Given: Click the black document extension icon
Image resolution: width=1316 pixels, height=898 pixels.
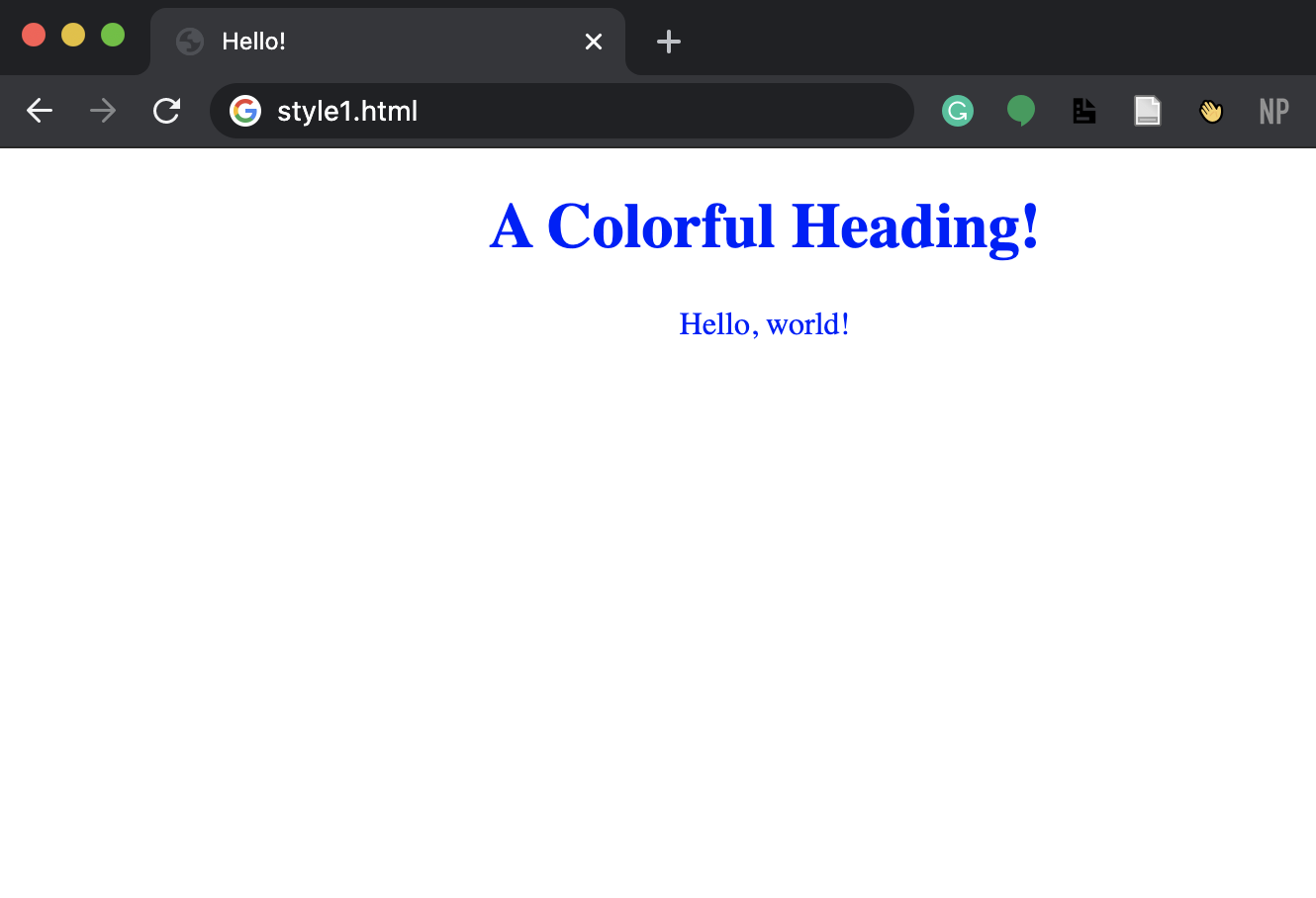Looking at the screenshot, I should pos(1084,111).
